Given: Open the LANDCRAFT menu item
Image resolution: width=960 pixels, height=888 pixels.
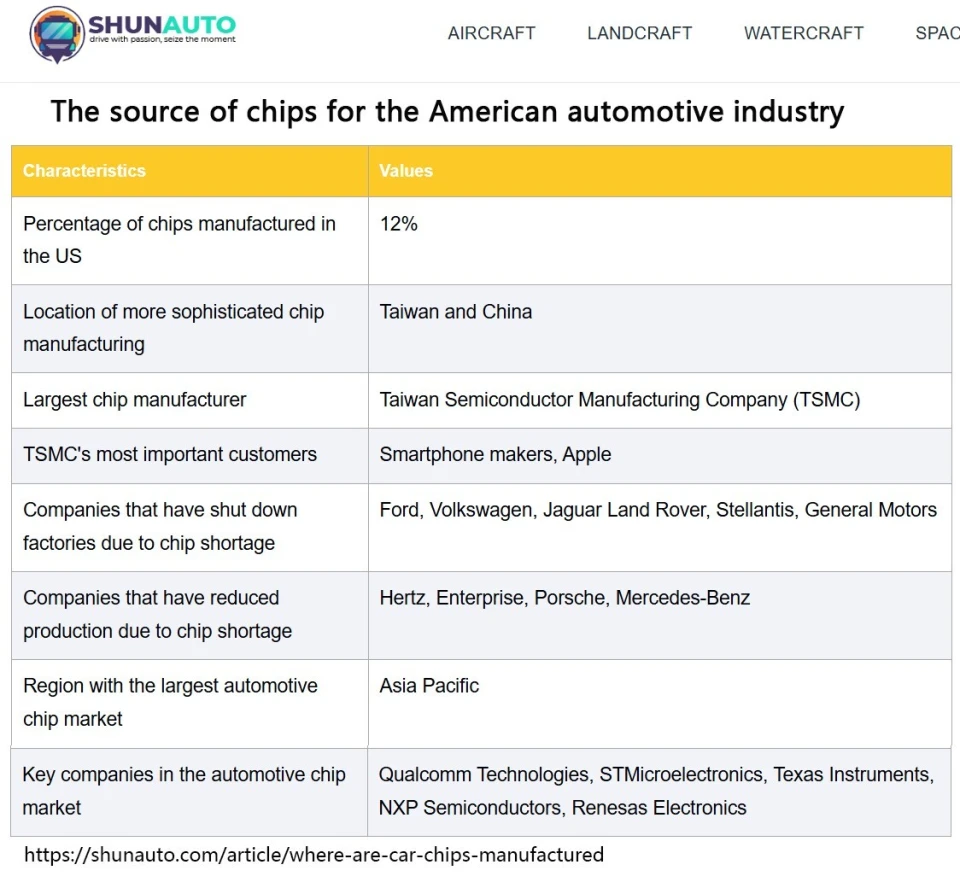Looking at the screenshot, I should click(x=639, y=33).
